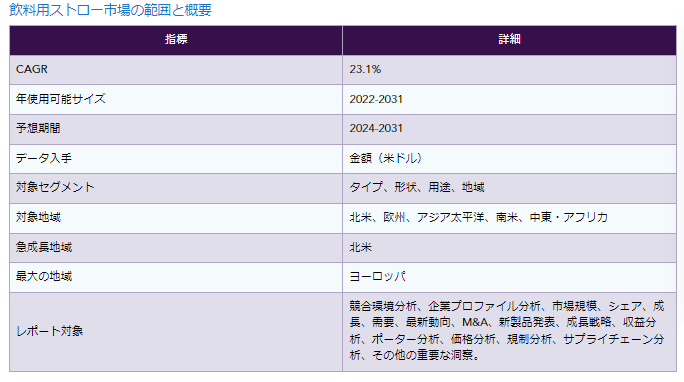Click the 最大の地域 label
This screenshot has height=382, width=684.
(44, 276)
